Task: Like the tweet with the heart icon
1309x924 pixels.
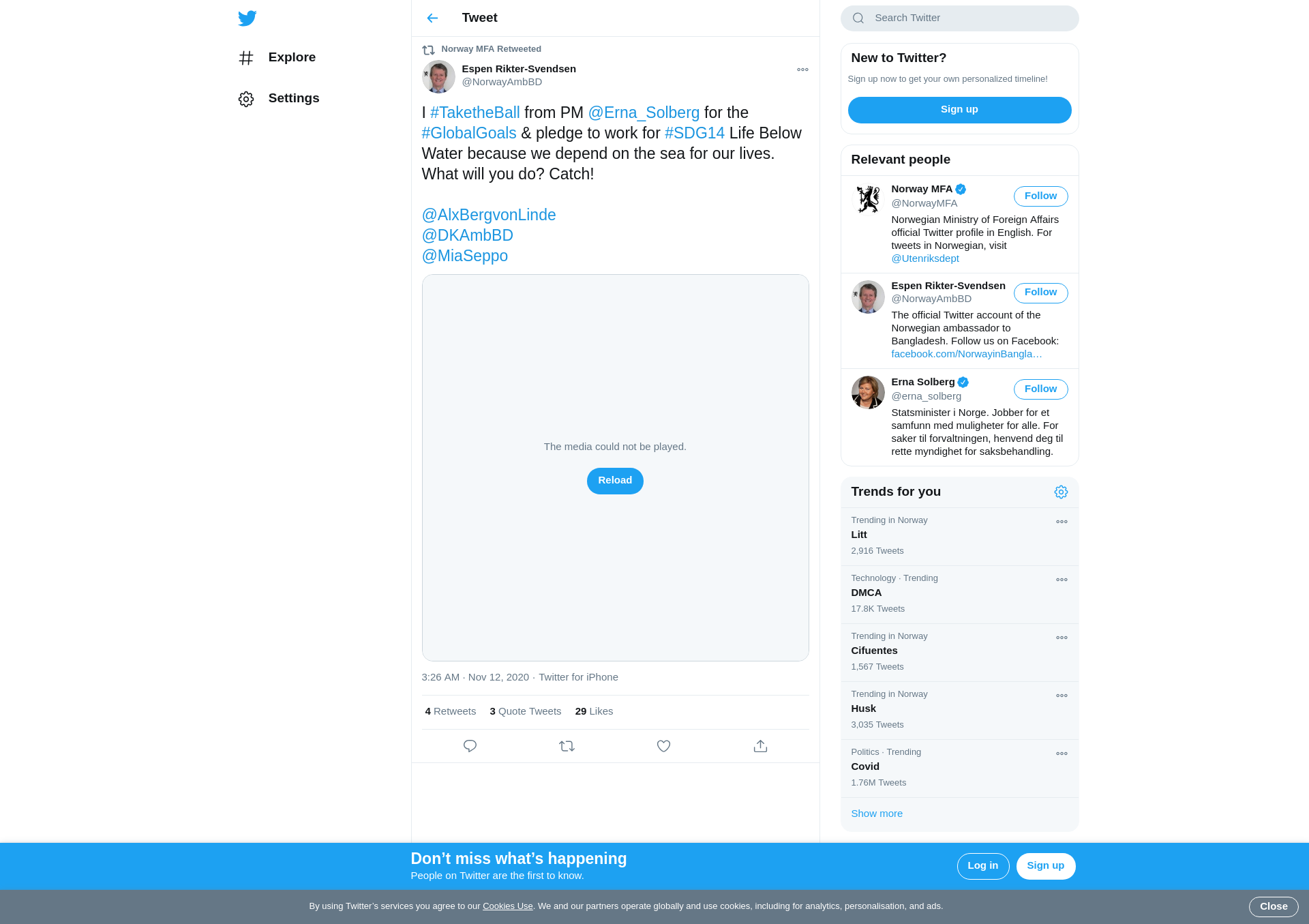Action: tap(663, 746)
